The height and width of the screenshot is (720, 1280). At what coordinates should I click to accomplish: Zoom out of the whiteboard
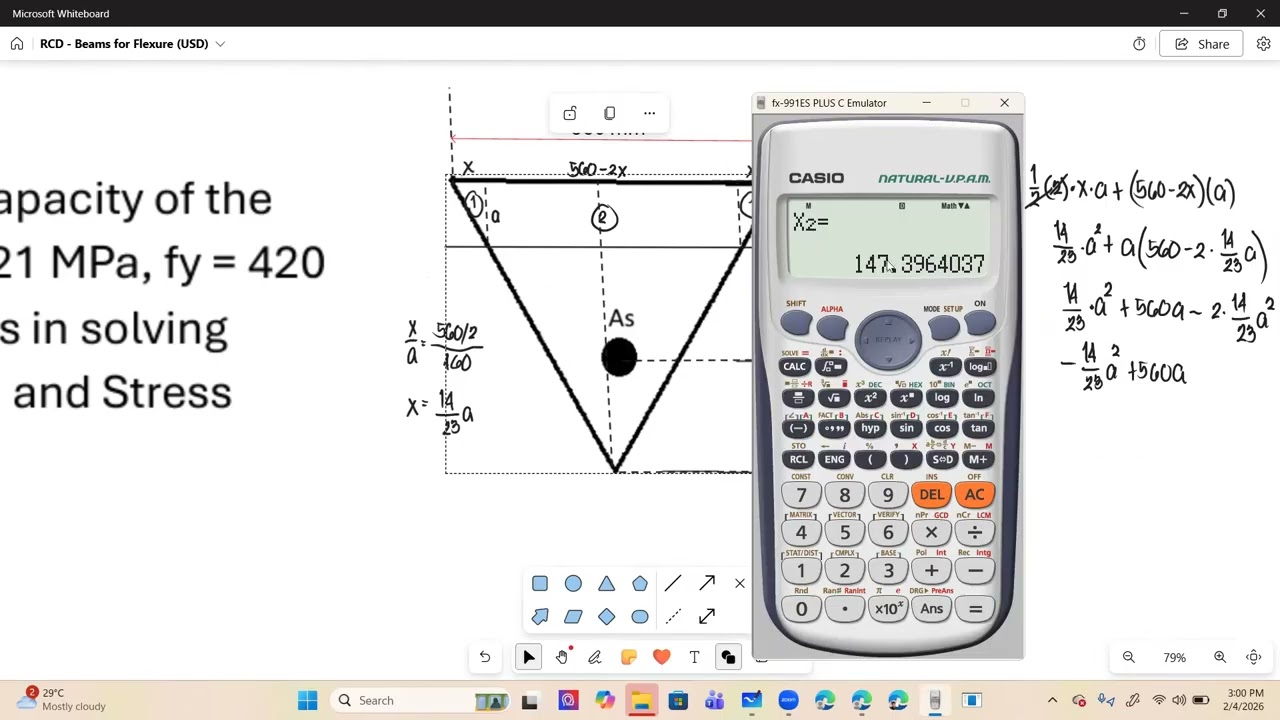(1129, 657)
